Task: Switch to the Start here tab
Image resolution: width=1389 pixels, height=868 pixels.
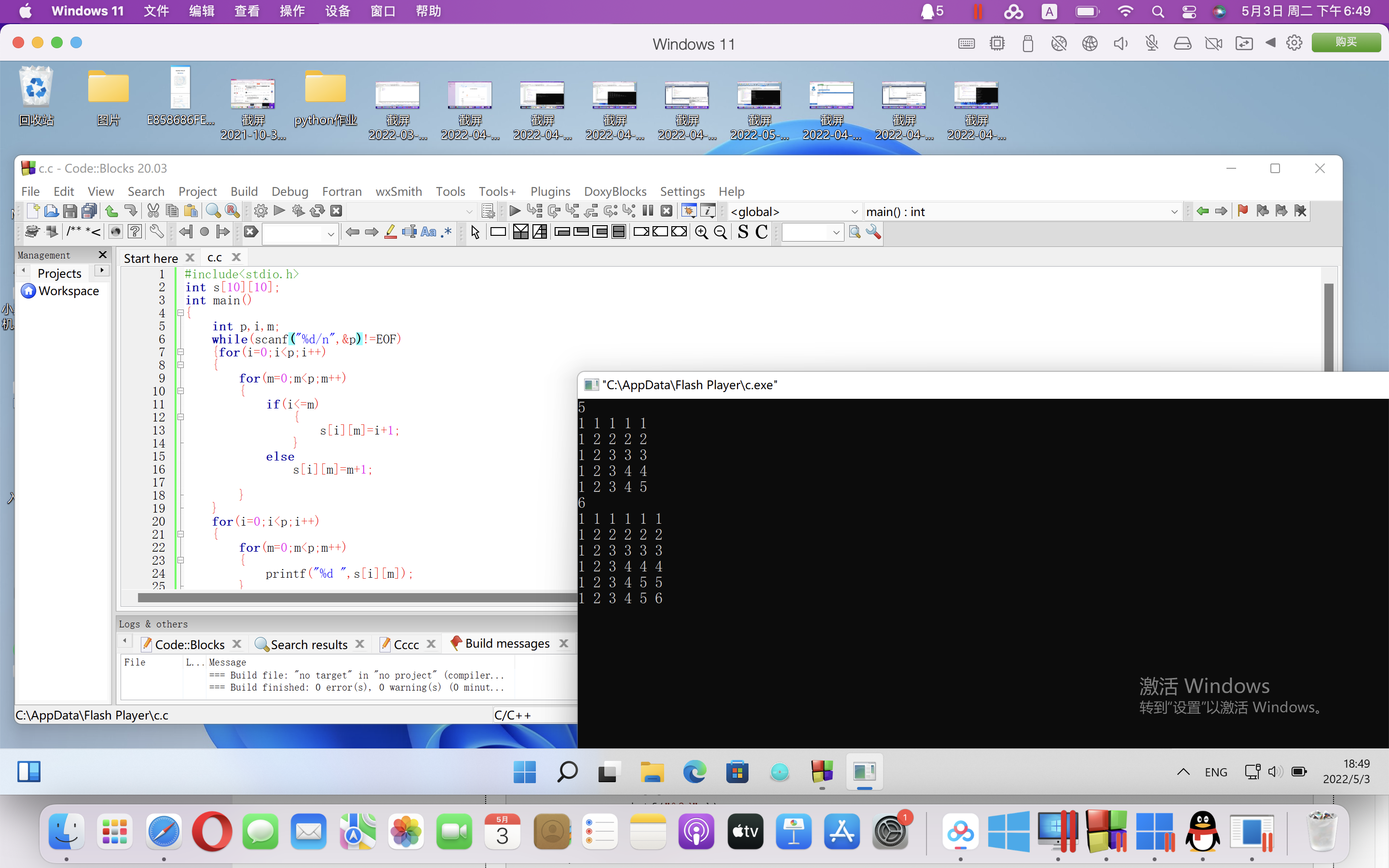Action: pos(151,258)
